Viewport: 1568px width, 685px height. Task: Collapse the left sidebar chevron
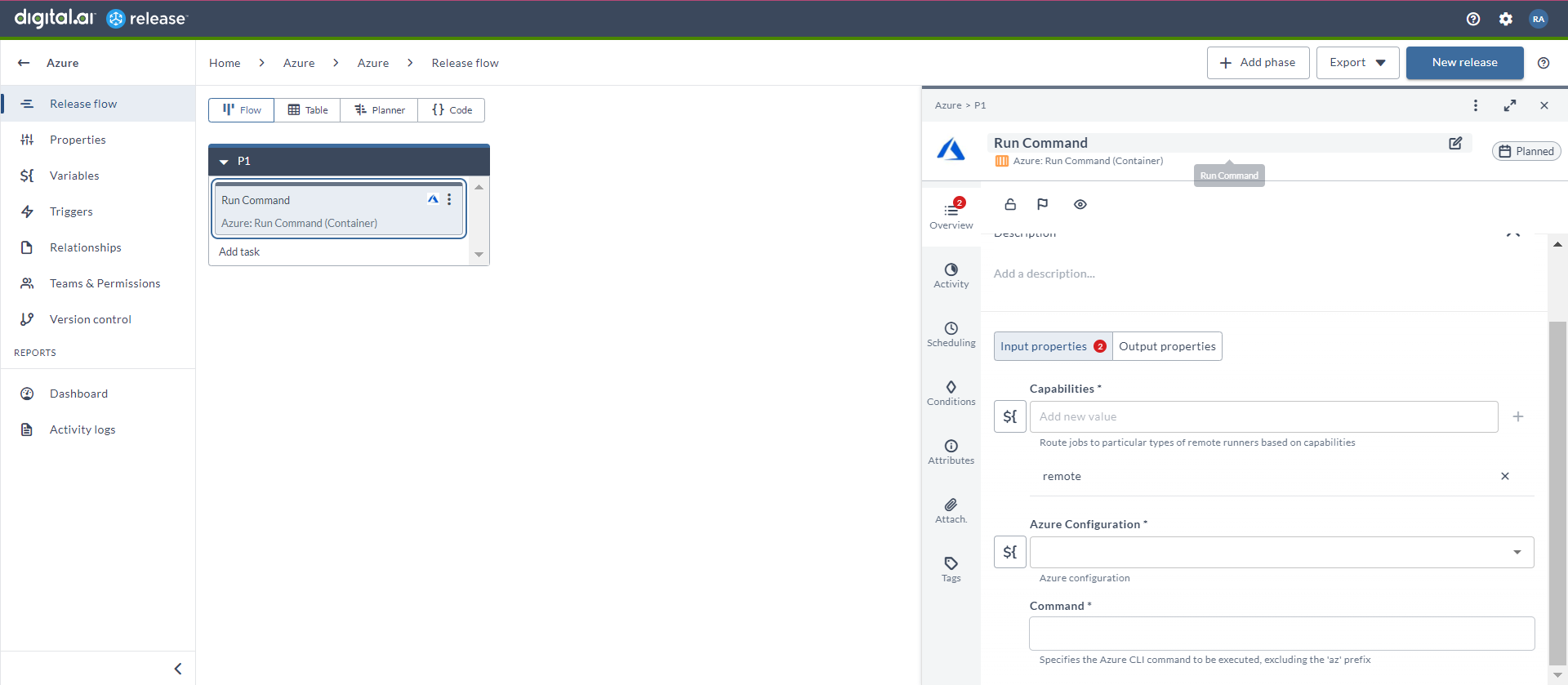pos(178,669)
